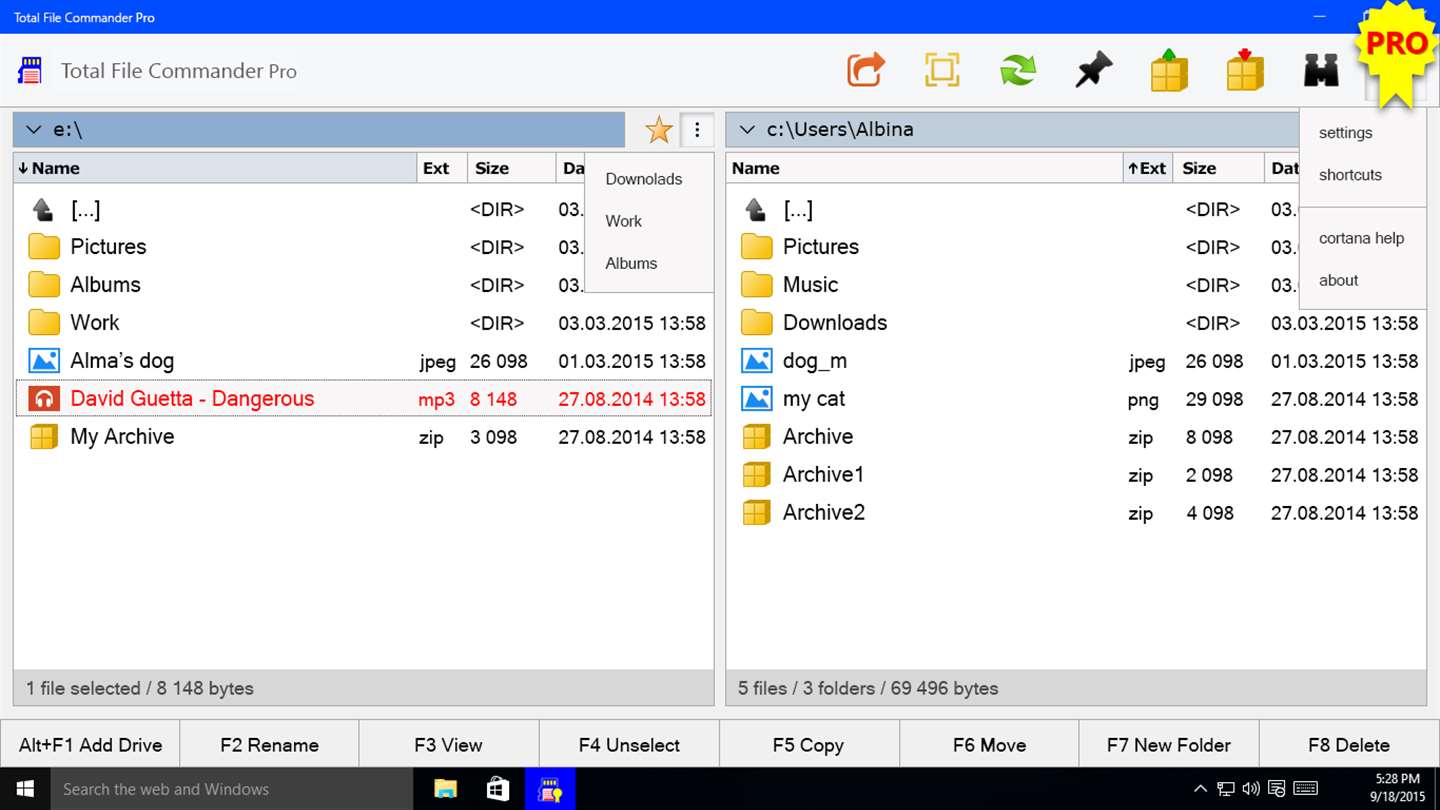Expand the e:\ path dropdown chevron

[x=33, y=130]
